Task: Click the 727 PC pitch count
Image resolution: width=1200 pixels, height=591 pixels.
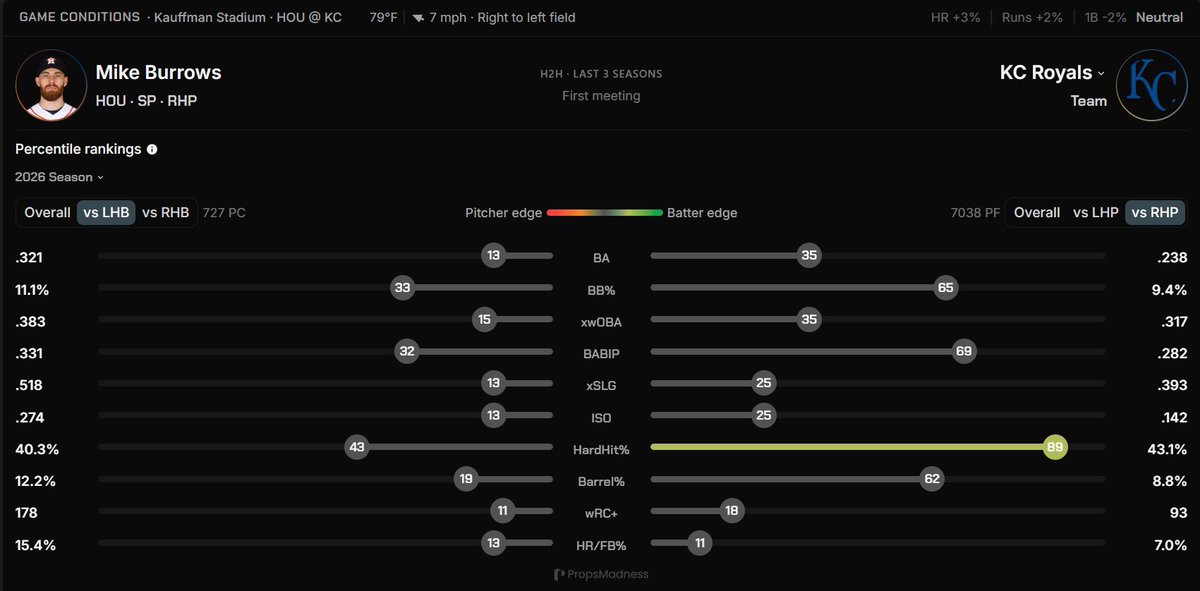Action: [x=224, y=213]
